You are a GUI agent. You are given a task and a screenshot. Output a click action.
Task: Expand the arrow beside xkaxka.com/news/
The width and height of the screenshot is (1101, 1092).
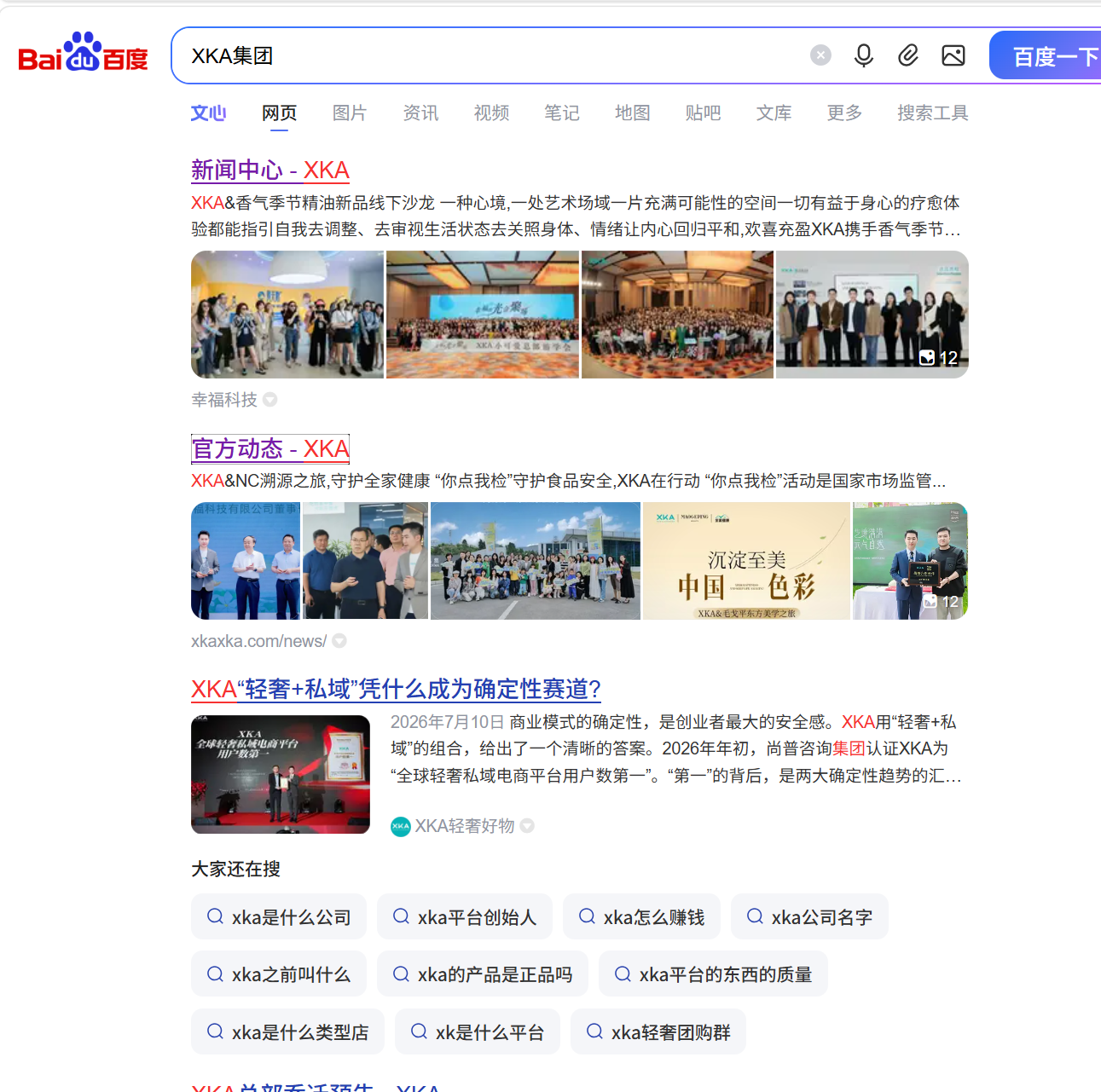click(x=339, y=640)
